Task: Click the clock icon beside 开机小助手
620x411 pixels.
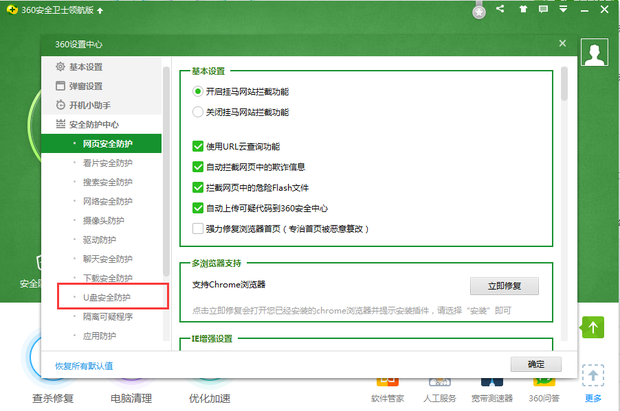Action: click(x=60, y=105)
